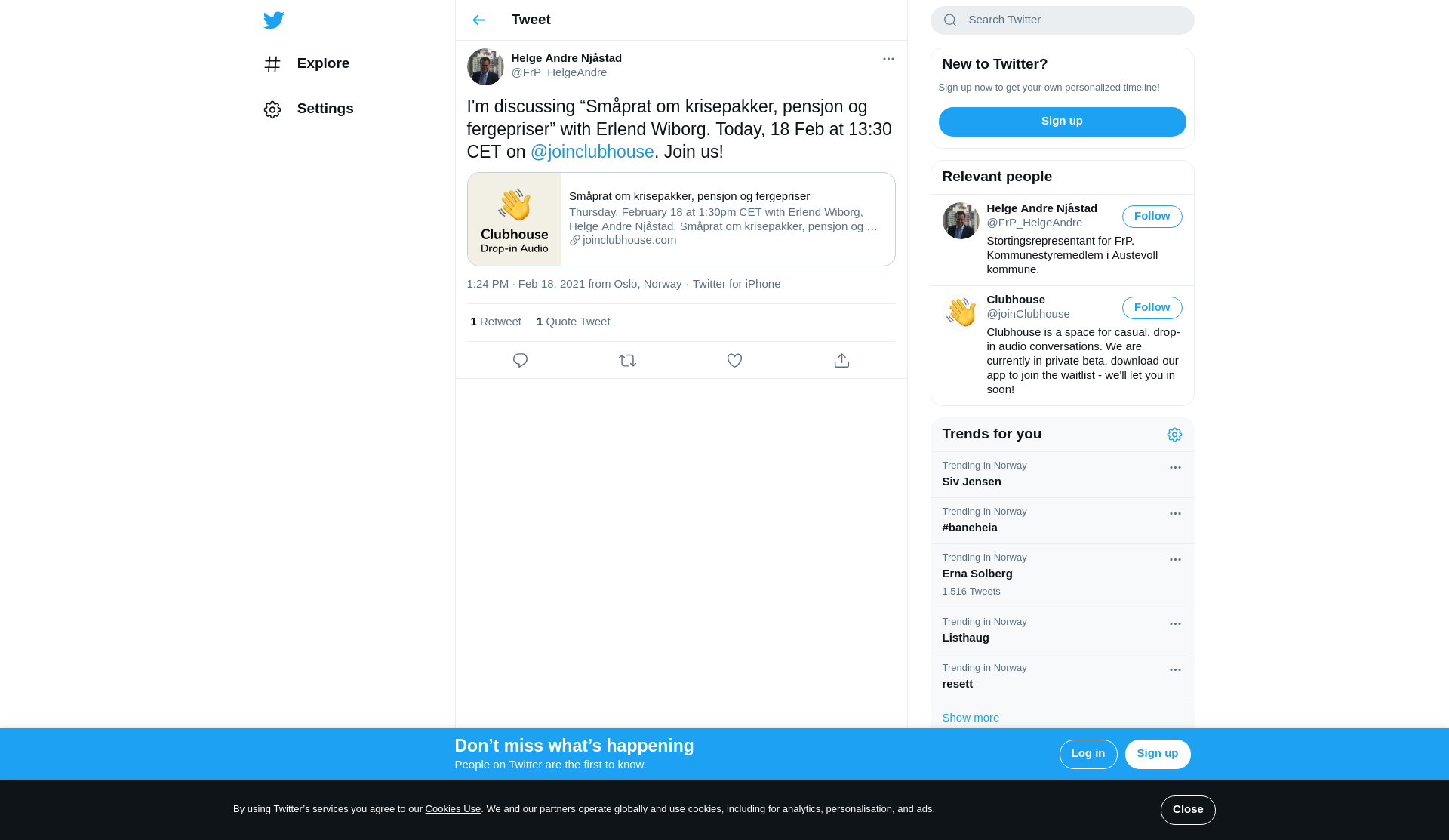
Task: Click the Explore hashtag icon
Action: pos(272,64)
